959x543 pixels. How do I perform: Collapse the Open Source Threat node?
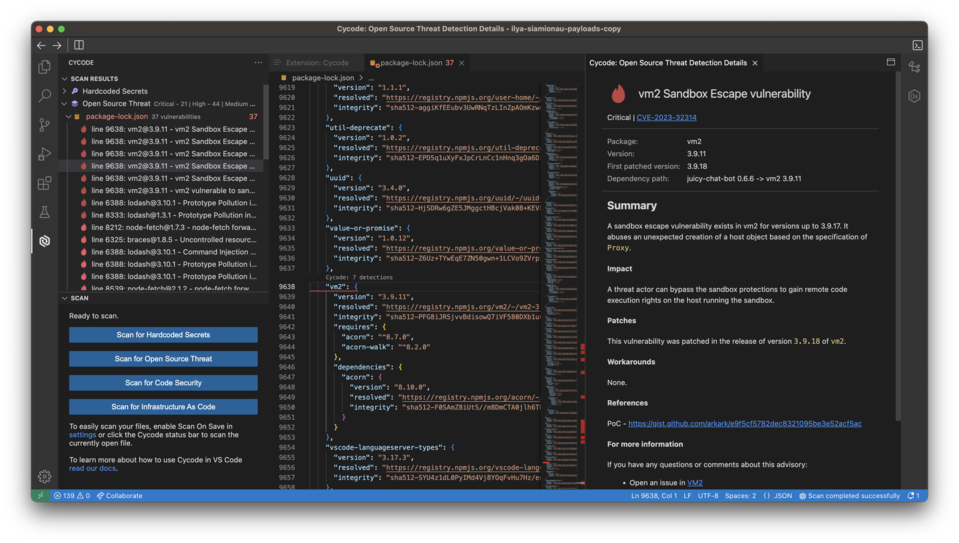(x=65, y=104)
